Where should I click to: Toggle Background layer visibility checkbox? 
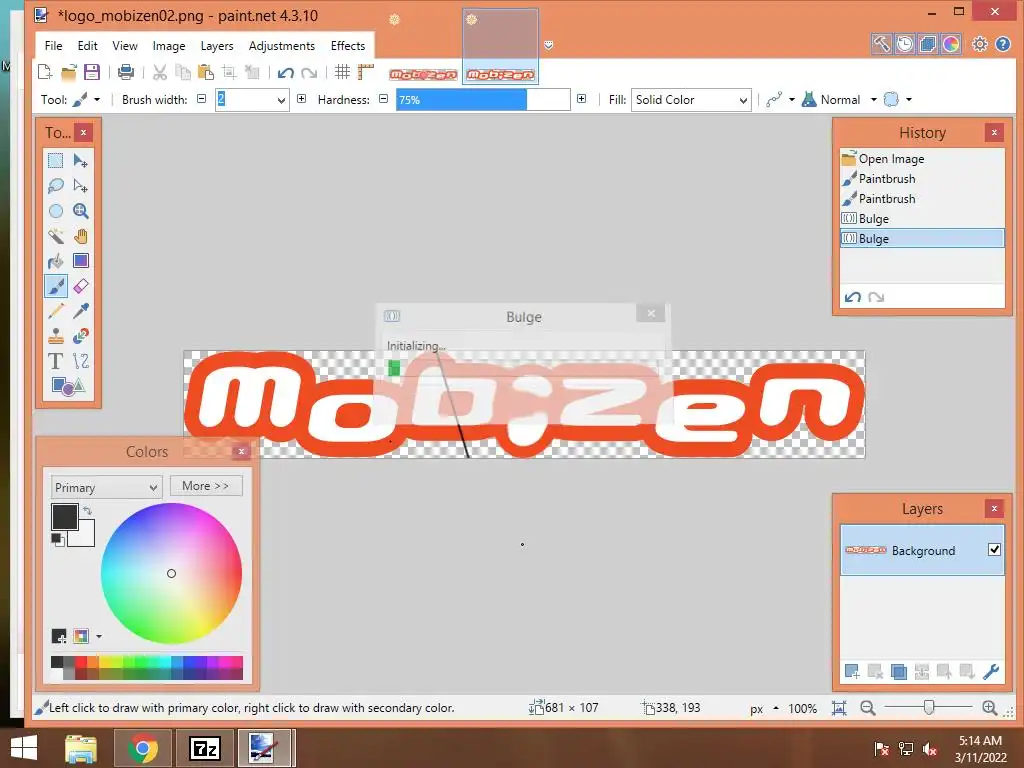point(994,550)
